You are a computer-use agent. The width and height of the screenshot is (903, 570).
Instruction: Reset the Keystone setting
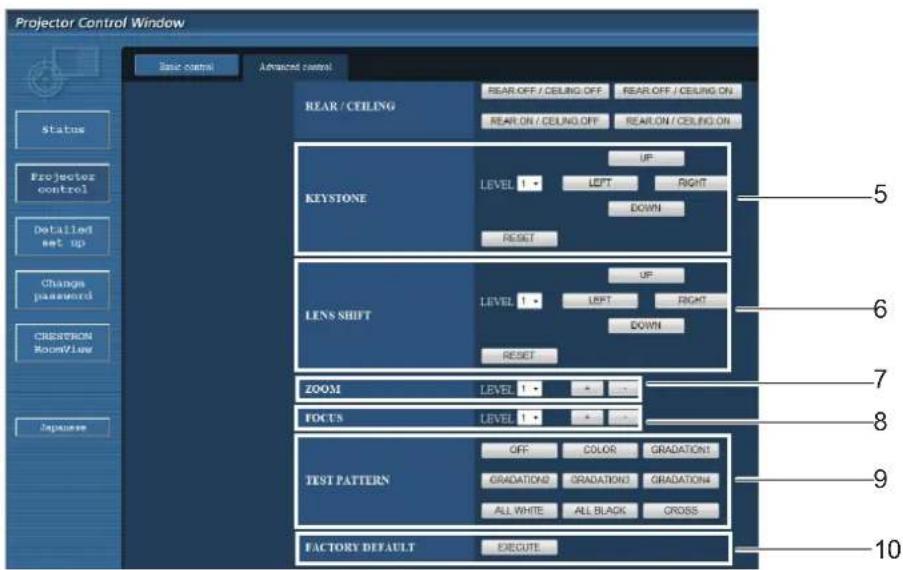tap(519, 238)
